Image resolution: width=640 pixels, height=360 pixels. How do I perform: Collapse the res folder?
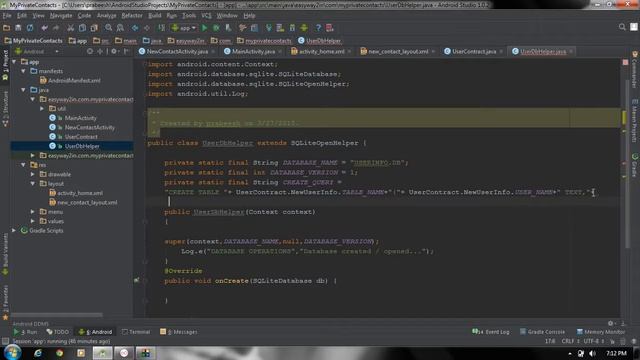tap(23, 165)
